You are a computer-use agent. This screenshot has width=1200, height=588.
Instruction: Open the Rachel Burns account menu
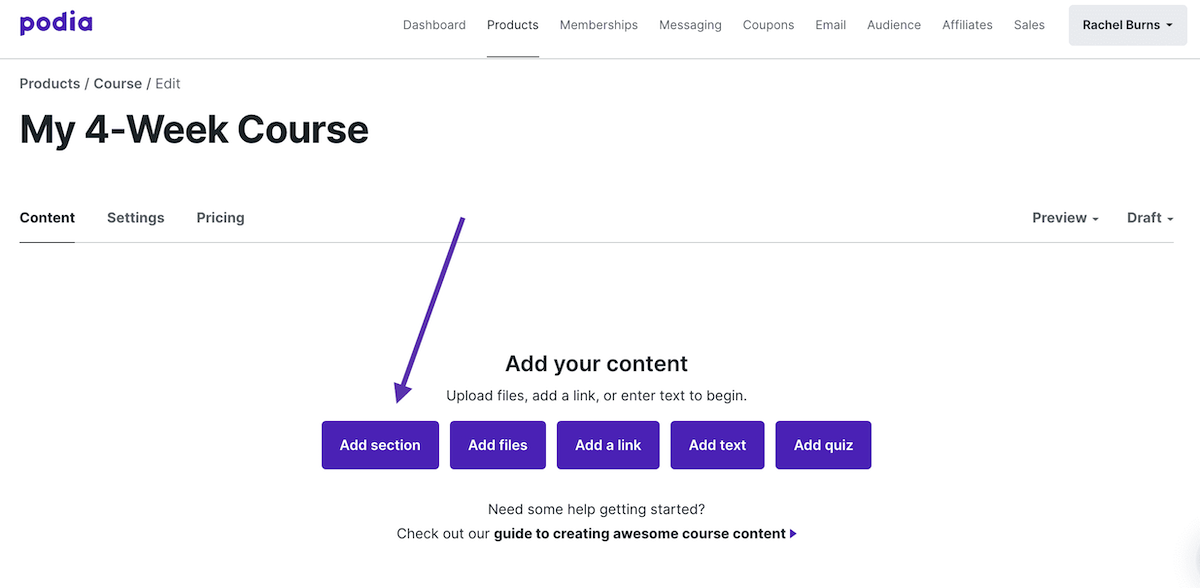tap(1127, 24)
